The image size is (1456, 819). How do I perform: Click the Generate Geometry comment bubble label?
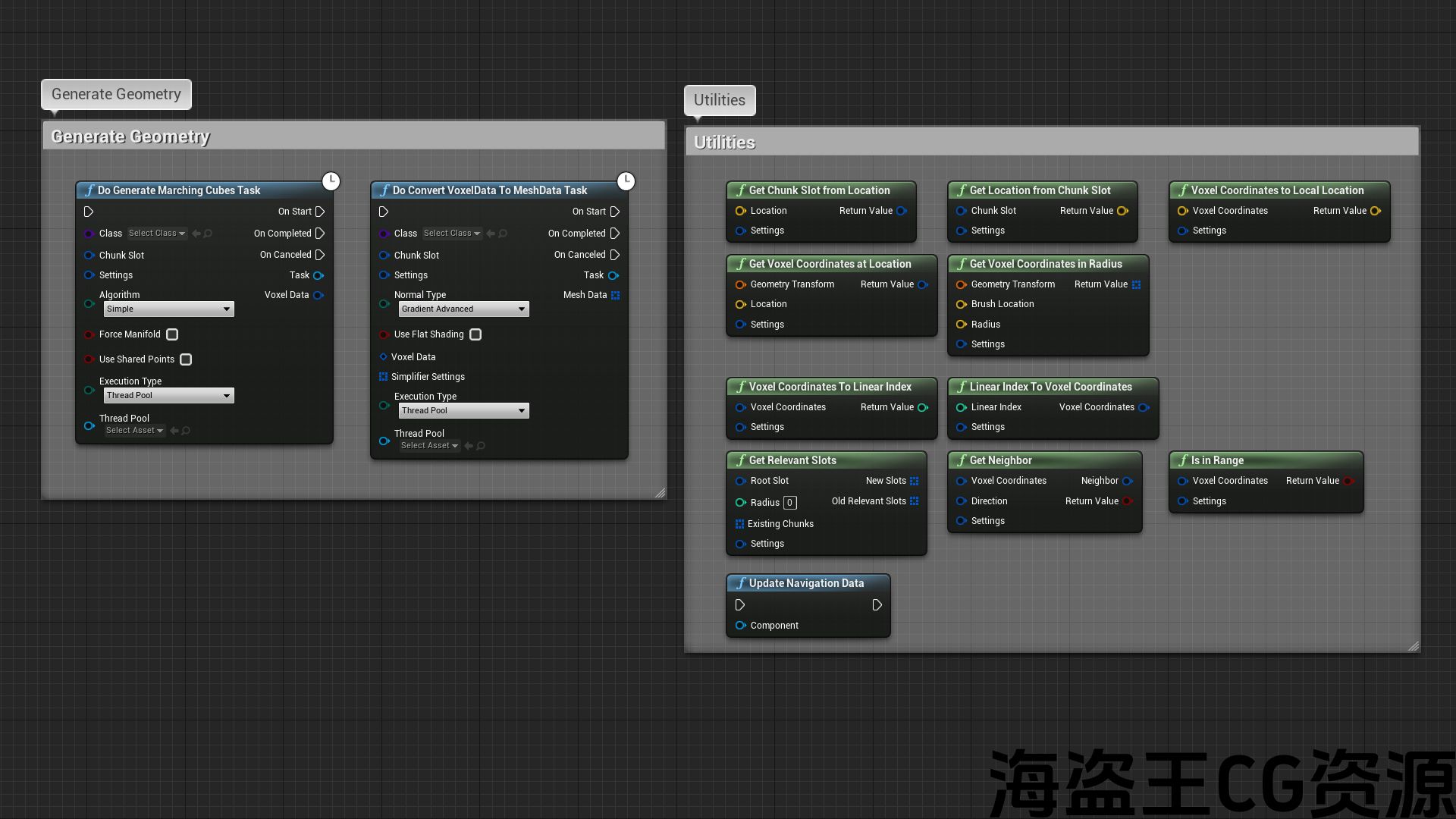[x=116, y=94]
